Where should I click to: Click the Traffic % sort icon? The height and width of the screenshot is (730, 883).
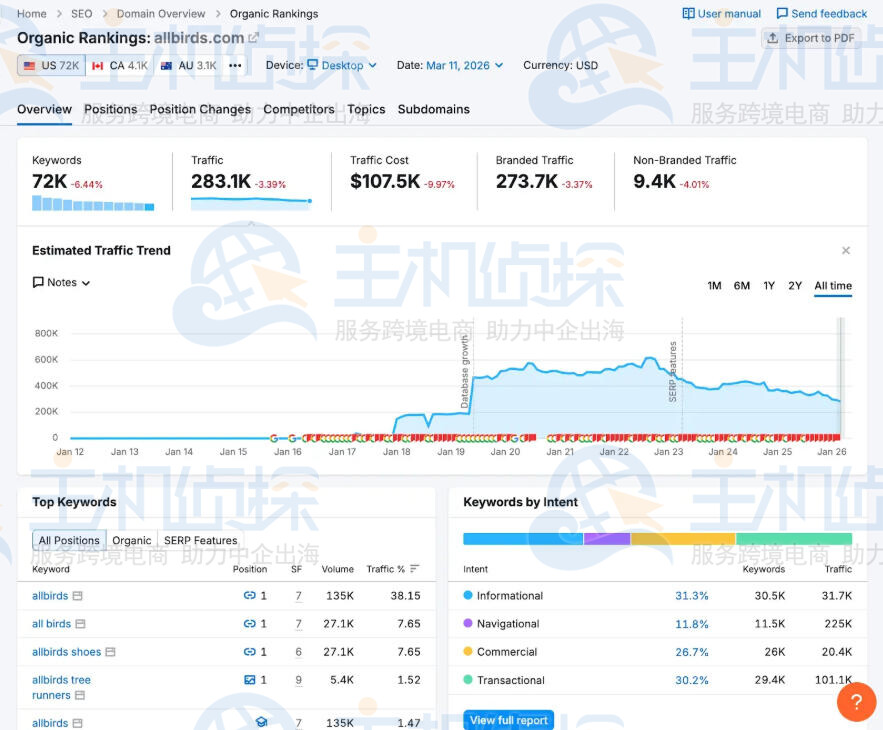(x=415, y=569)
